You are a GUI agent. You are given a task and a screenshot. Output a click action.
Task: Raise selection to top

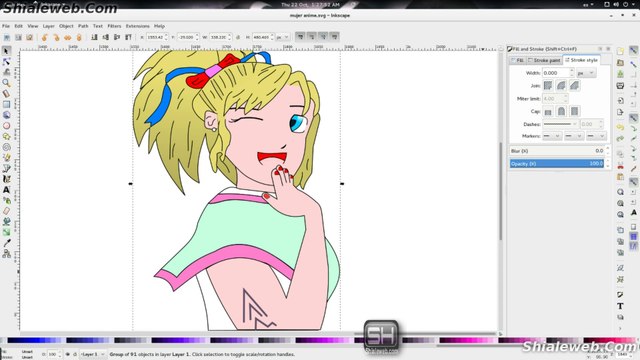click(128, 37)
